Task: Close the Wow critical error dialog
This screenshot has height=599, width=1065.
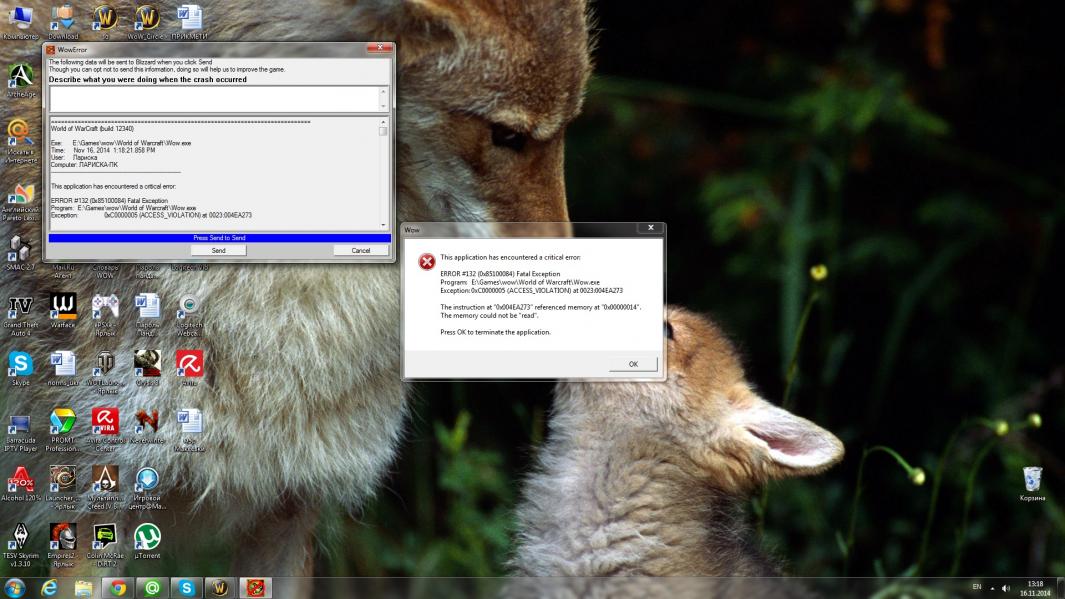Action: coord(650,229)
